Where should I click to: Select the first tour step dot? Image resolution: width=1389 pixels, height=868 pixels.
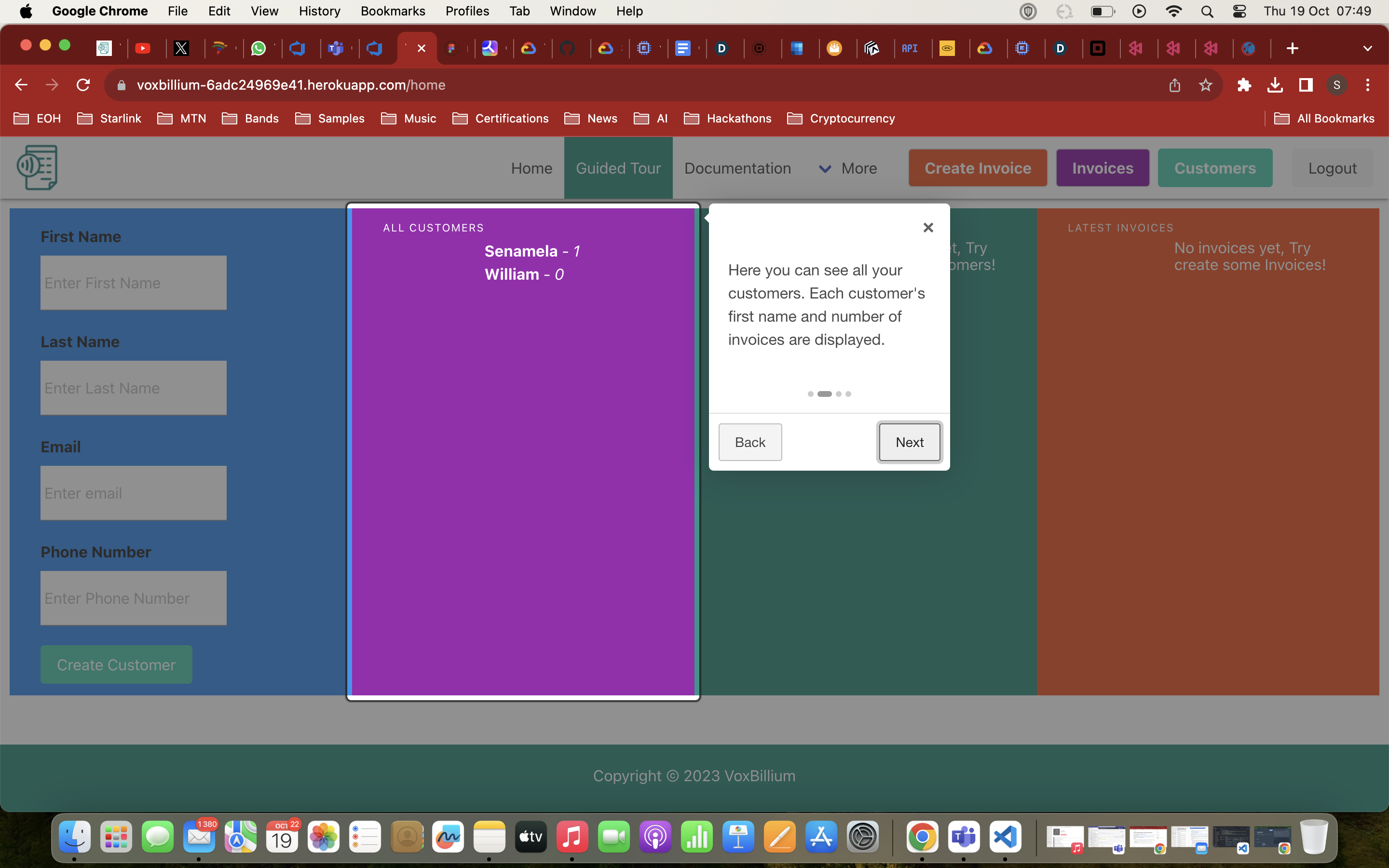(x=810, y=394)
